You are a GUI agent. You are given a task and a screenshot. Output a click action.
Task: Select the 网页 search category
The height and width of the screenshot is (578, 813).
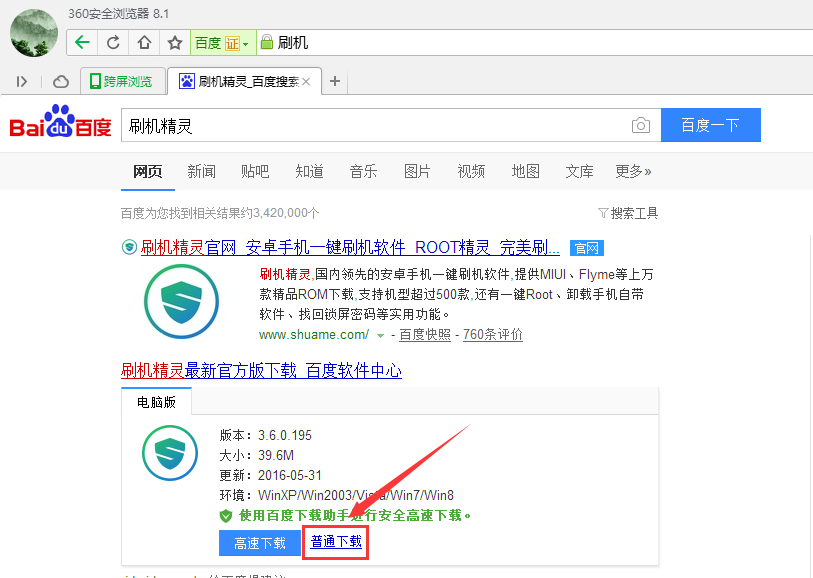tap(148, 171)
